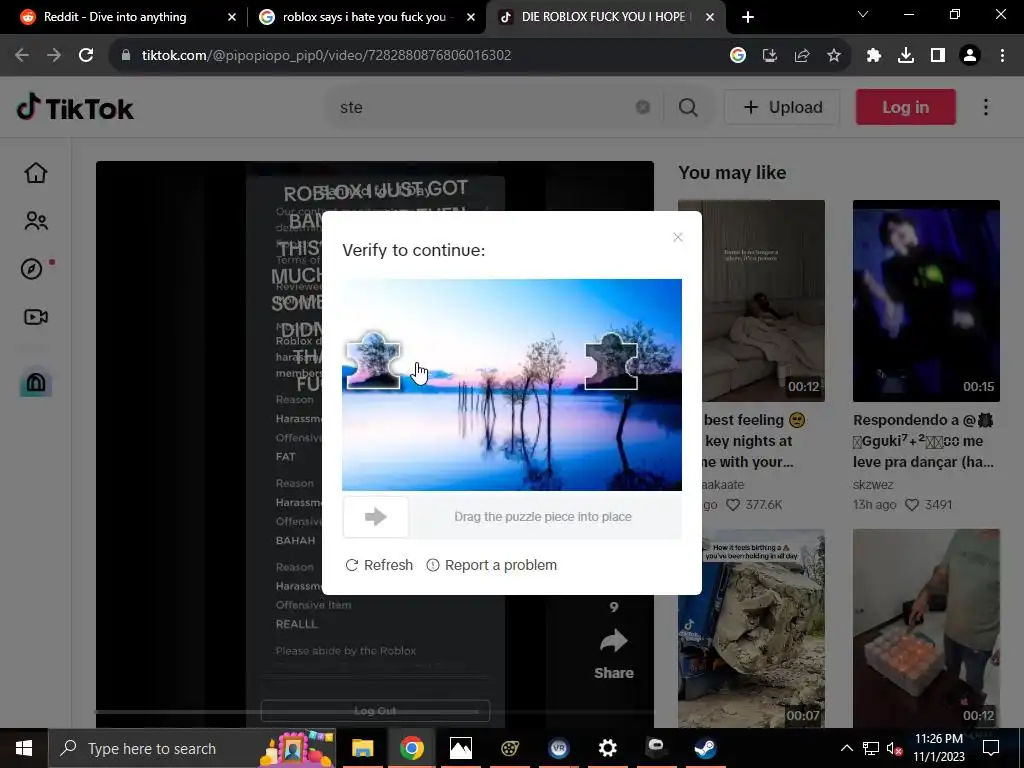Click the Google icon in address bar
The height and width of the screenshot is (768, 1024).
pyautogui.click(x=738, y=56)
